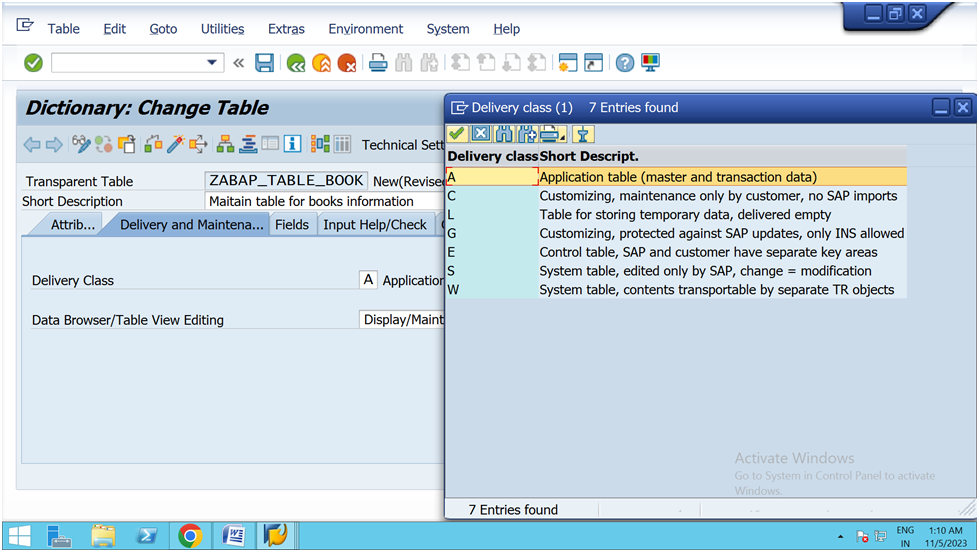Activate the table with the magic wand icon
Viewport: 979px width, 552px height.
[175, 144]
